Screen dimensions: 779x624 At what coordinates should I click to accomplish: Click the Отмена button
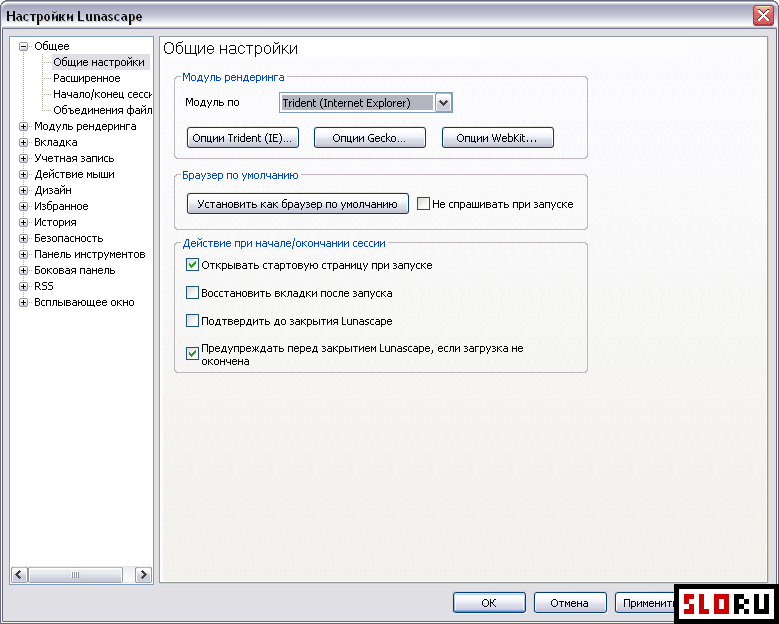coord(569,603)
